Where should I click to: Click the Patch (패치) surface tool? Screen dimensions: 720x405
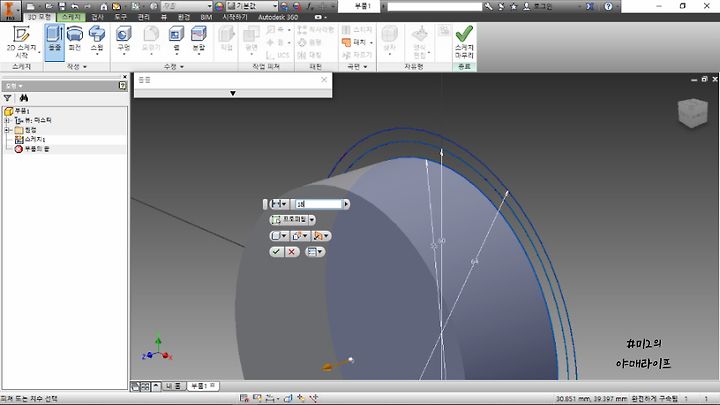pos(356,42)
